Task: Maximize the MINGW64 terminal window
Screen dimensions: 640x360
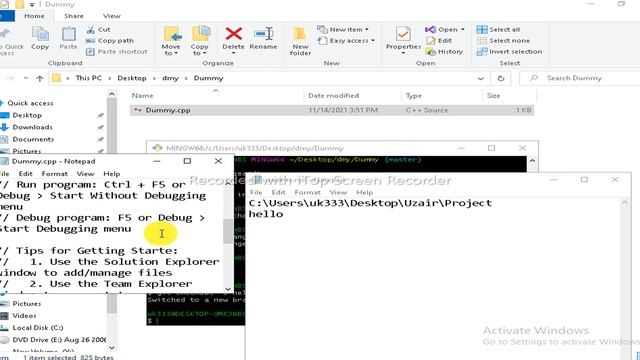Action: [491, 148]
